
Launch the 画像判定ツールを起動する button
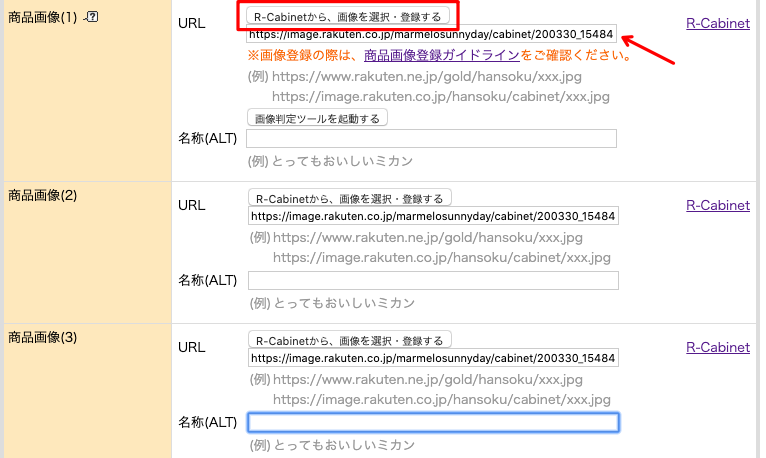pyautogui.click(x=317, y=118)
